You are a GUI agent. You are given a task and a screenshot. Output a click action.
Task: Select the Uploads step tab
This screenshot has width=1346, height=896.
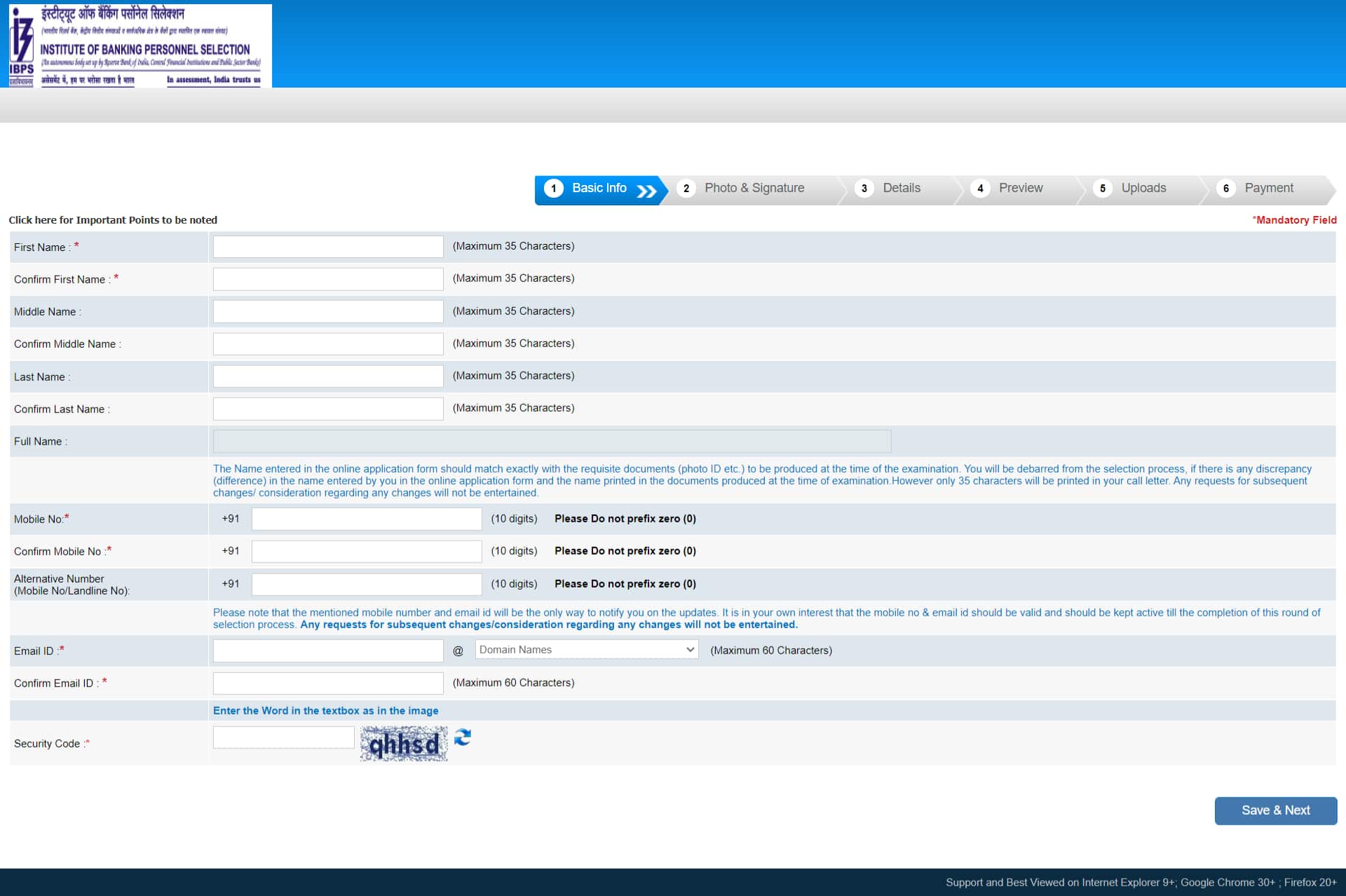tap(1143, 189)
